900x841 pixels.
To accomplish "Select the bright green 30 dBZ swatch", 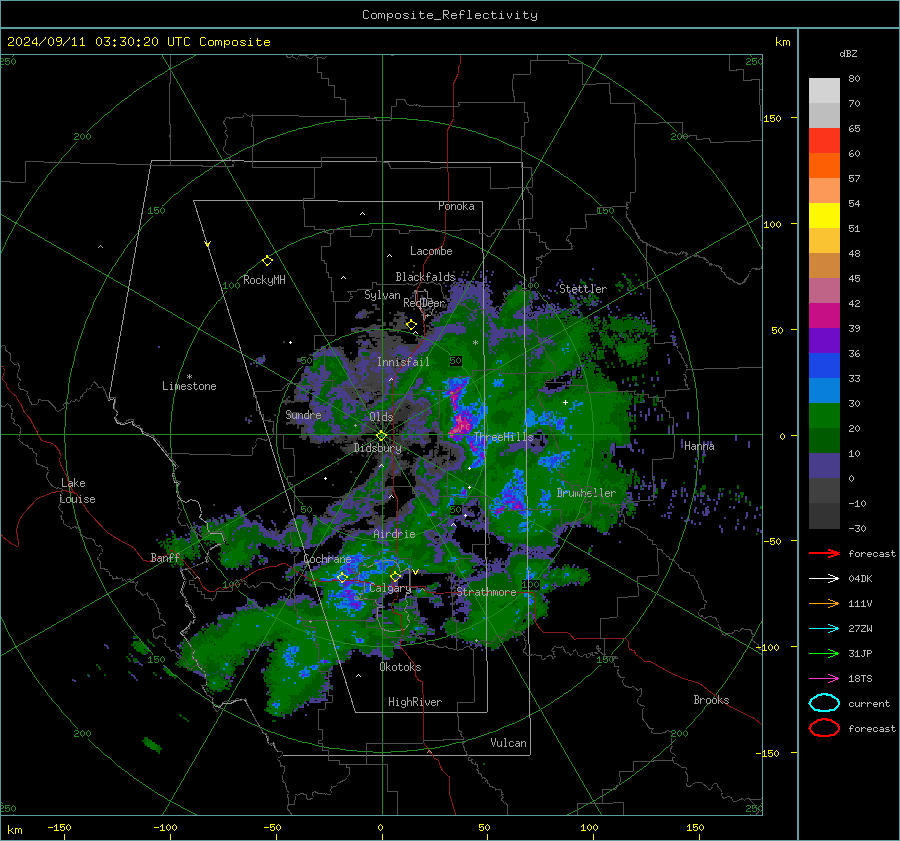I will [824, 415].
